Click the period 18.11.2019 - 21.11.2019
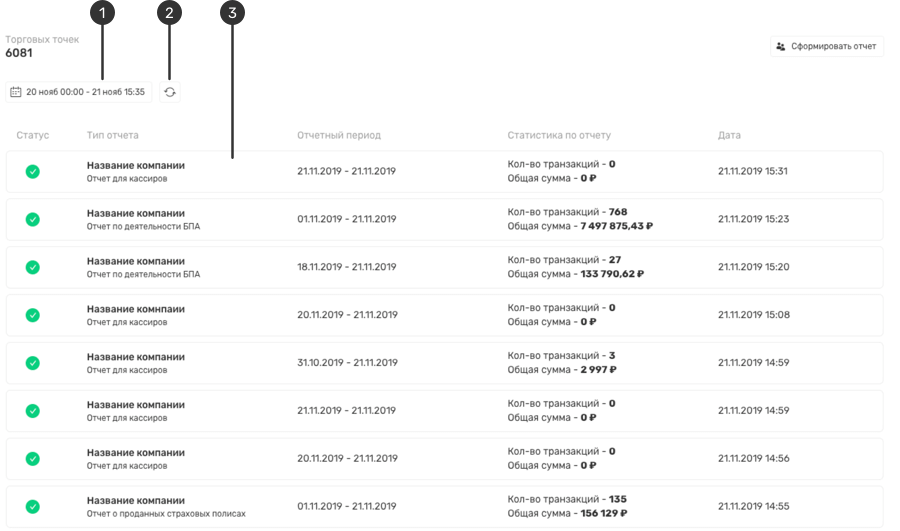The width and height of the screenshot is (900, 531). (x=347, y=267)
